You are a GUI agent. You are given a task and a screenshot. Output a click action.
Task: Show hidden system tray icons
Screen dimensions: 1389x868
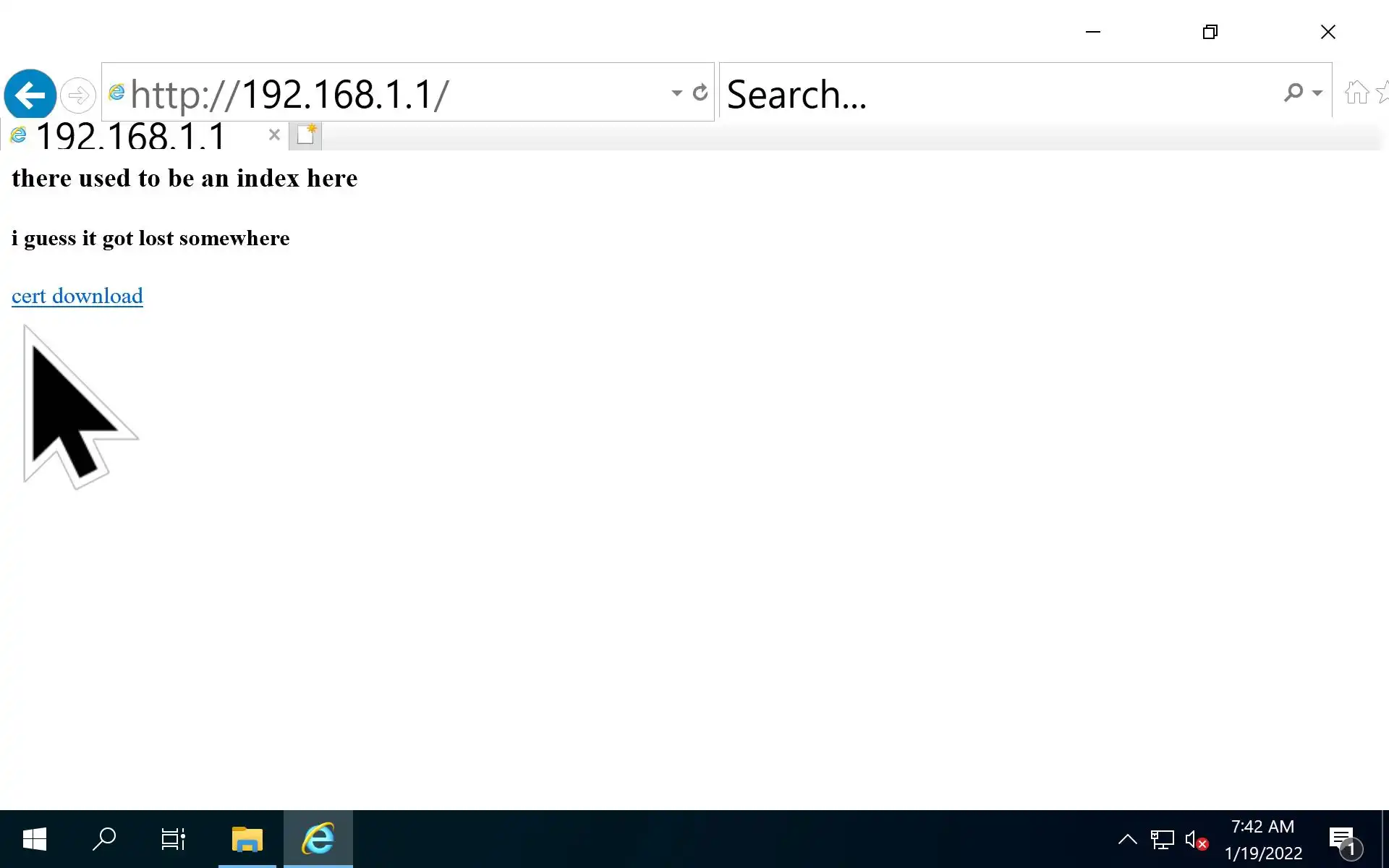(1127, 839)
